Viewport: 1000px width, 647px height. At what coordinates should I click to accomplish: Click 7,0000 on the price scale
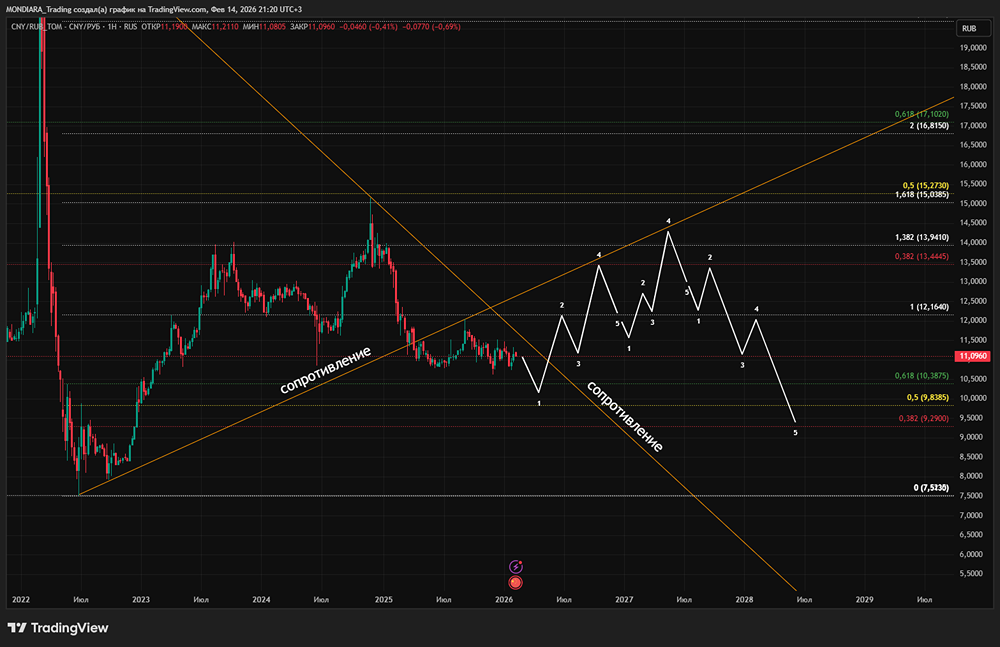click(973, 516)
